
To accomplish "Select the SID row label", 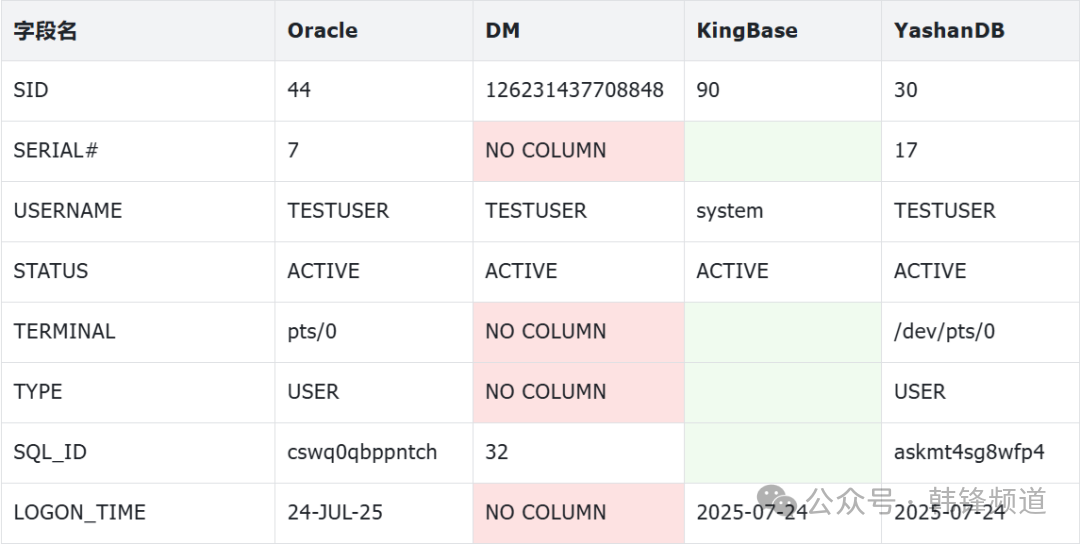I will click(x=31, y=90).
